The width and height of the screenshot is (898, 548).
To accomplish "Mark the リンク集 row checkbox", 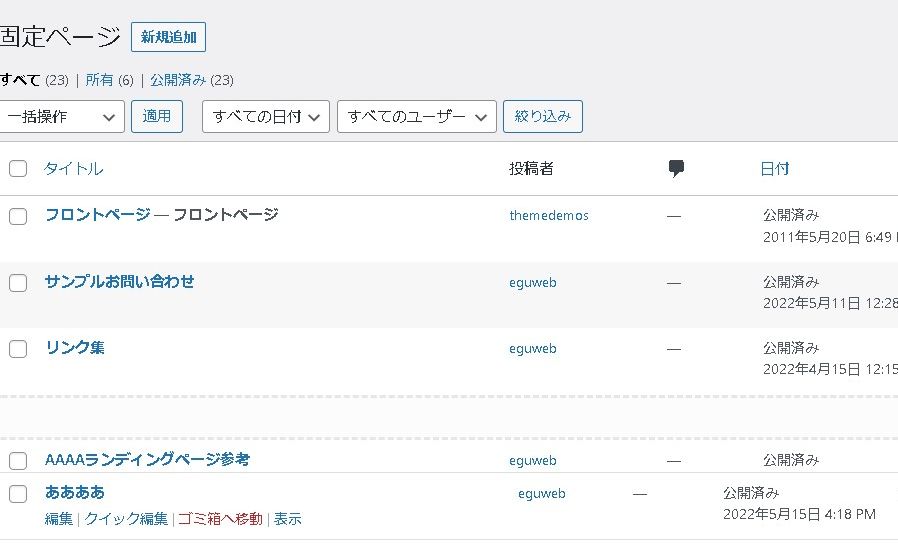I will click(x=18, y=349).
